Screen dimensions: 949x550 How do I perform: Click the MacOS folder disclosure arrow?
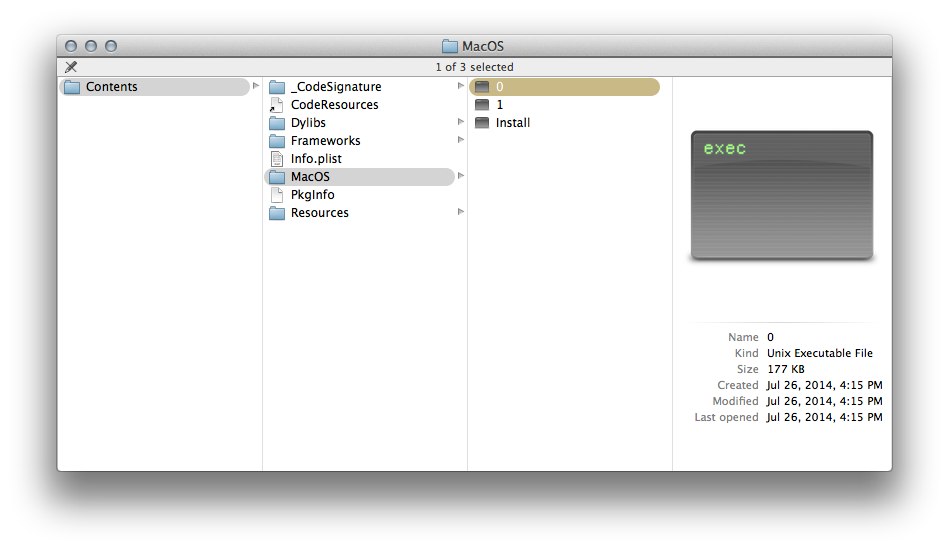coord(461,175)
